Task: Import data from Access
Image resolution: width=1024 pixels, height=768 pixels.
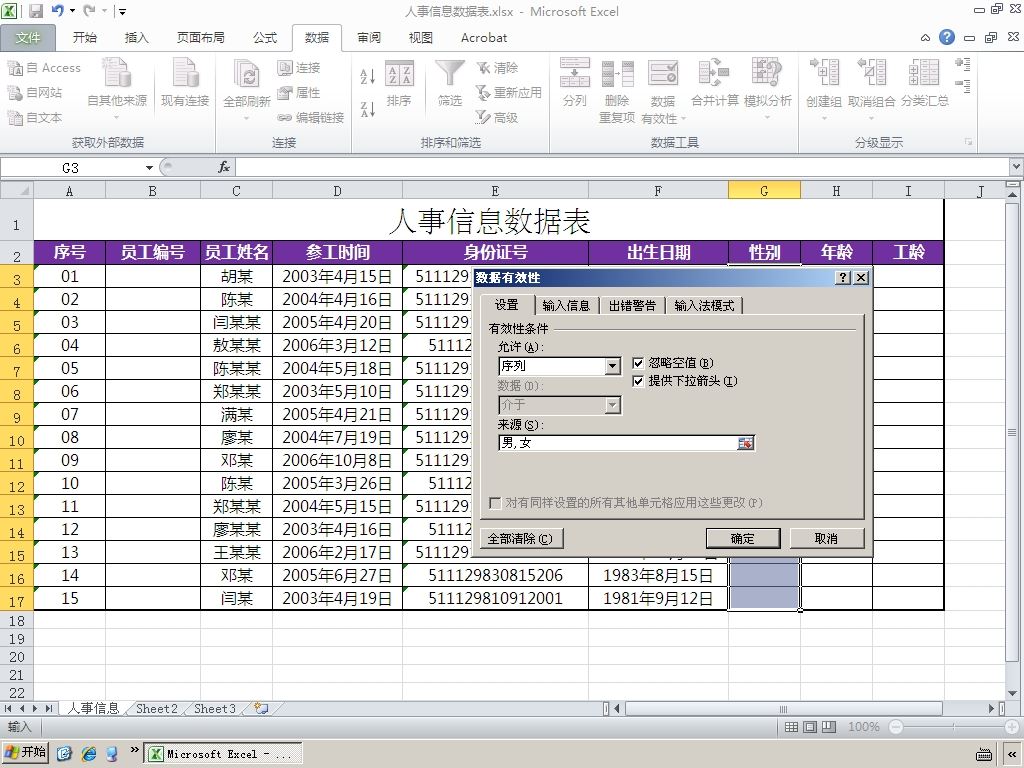Action: coord(44,68)
